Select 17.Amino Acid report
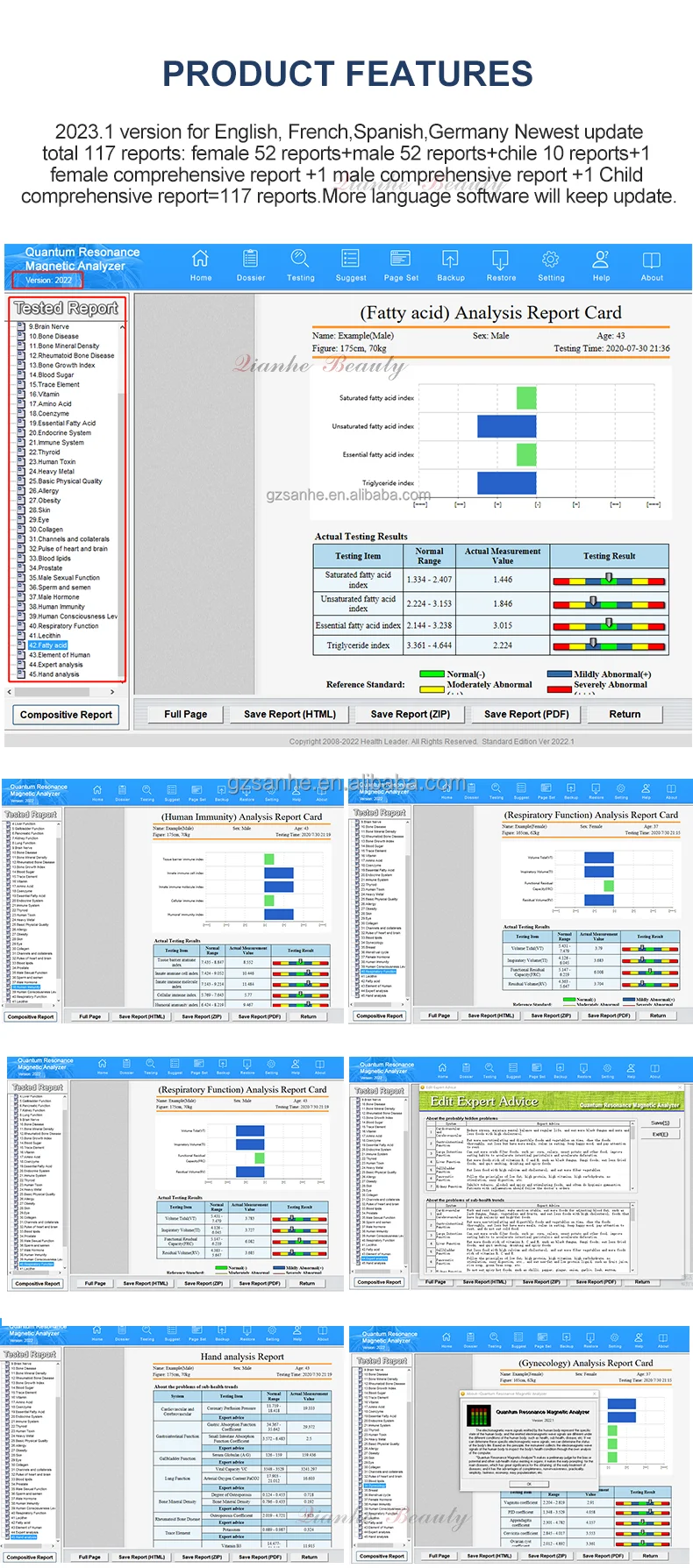Image resolution: width=693 pixels, height=1568 pixels. [x=50, y=403]
